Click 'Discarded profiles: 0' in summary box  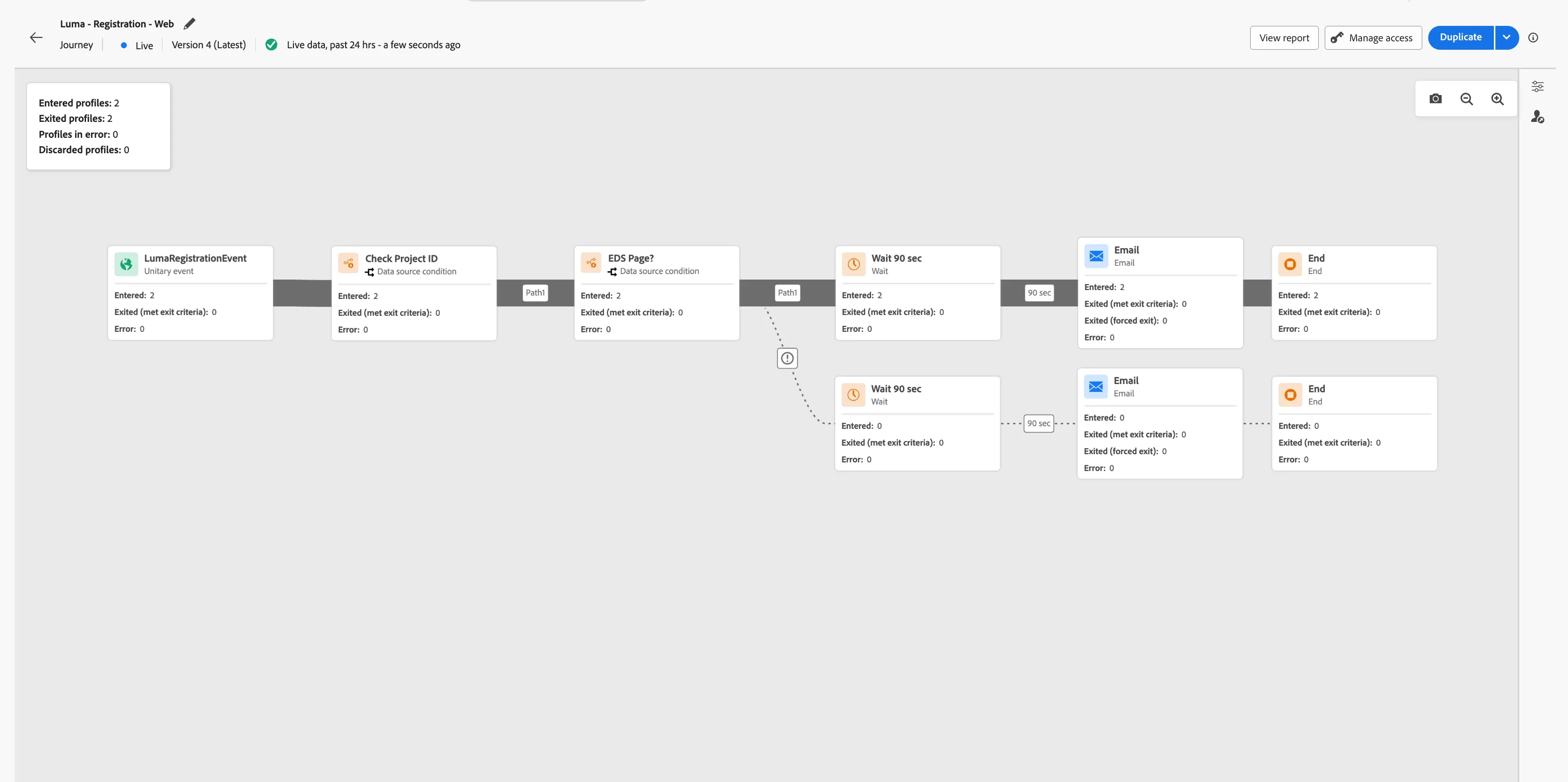point(84,150)
